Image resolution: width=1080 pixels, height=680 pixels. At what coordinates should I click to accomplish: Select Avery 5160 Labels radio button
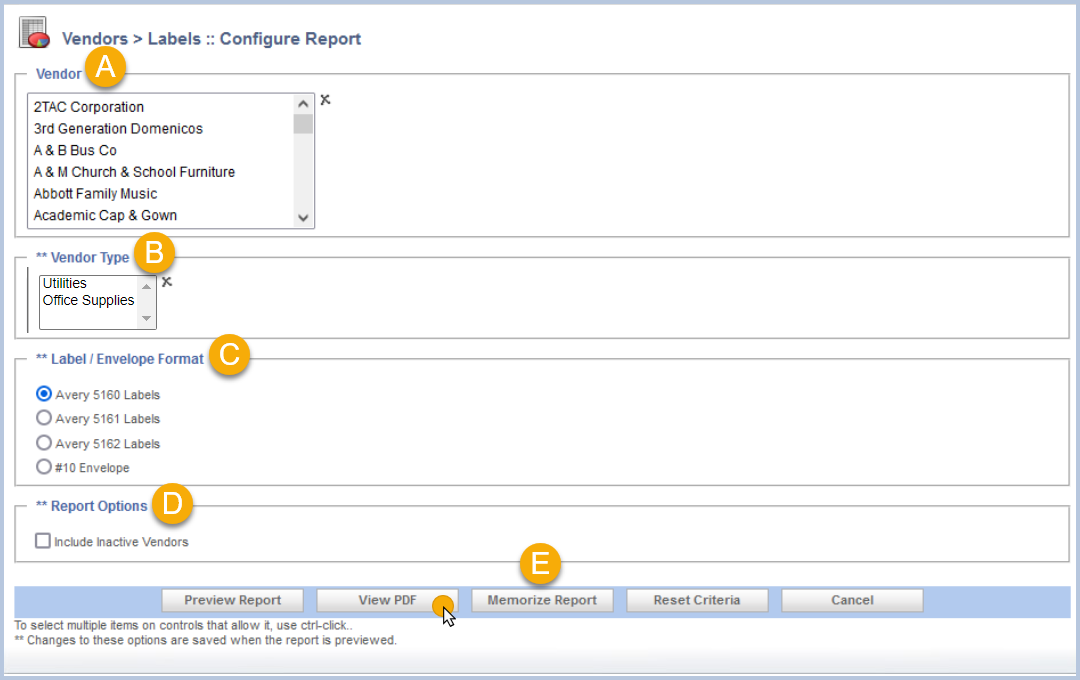tap(43, 394)
